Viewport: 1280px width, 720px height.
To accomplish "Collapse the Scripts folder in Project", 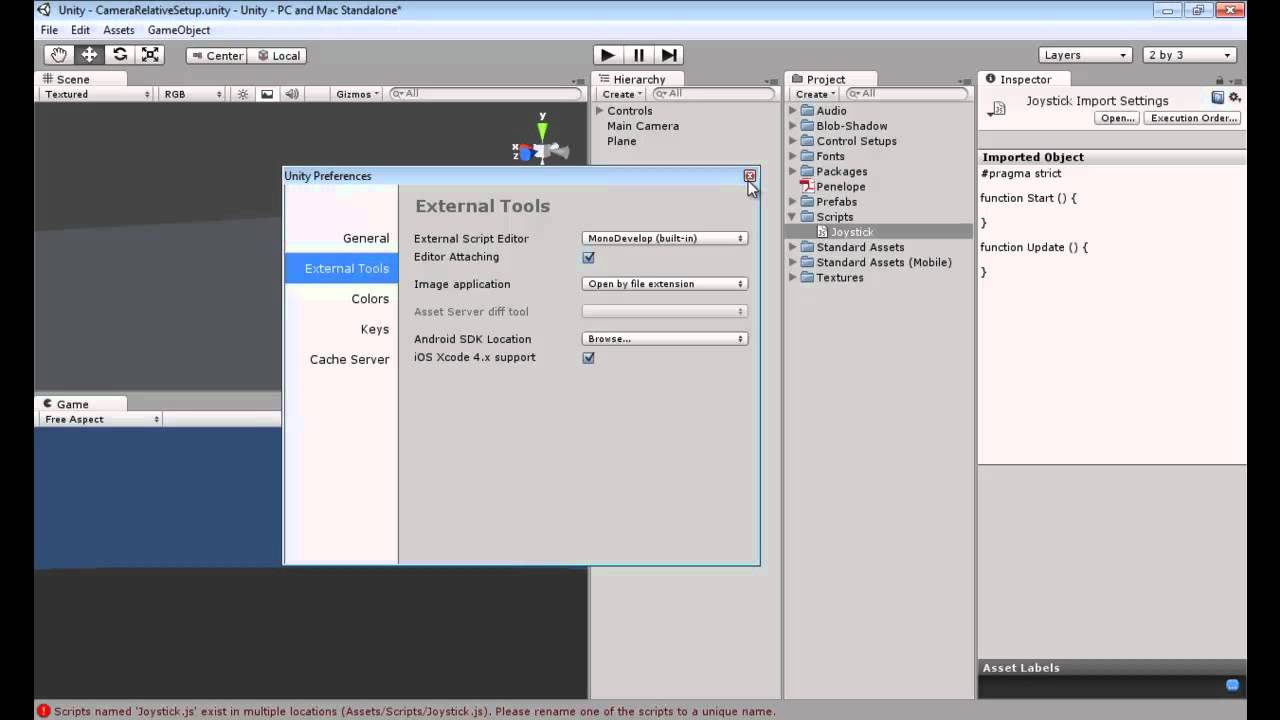I will [x=793, y=217].
